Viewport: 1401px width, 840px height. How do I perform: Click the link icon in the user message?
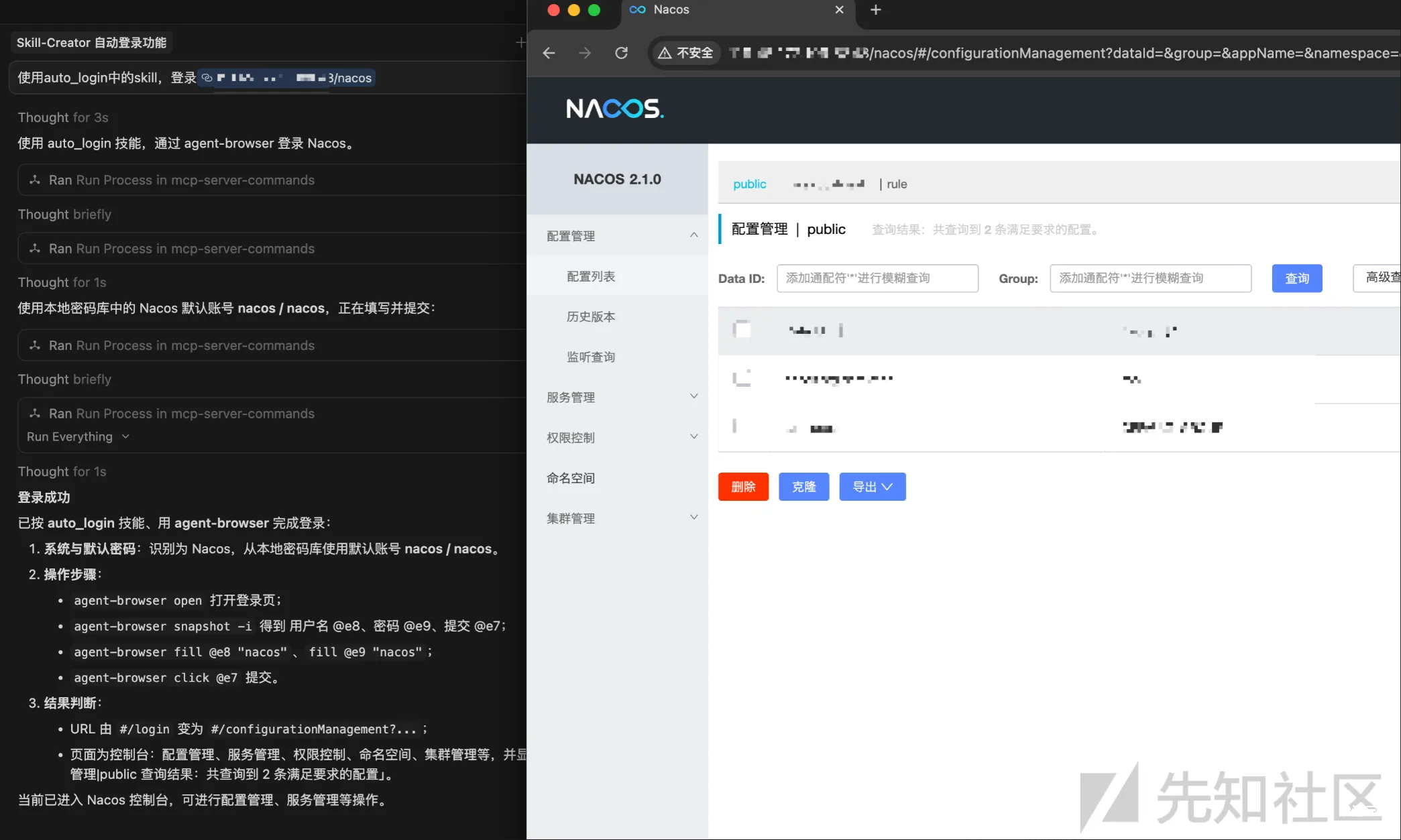coord(207,78)
